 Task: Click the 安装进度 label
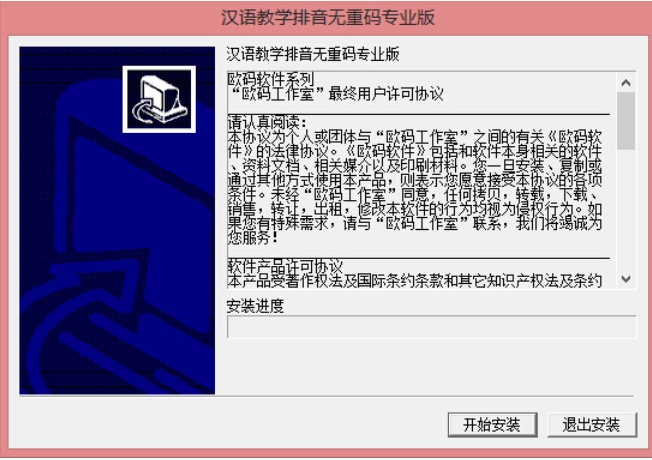(255, 306)
